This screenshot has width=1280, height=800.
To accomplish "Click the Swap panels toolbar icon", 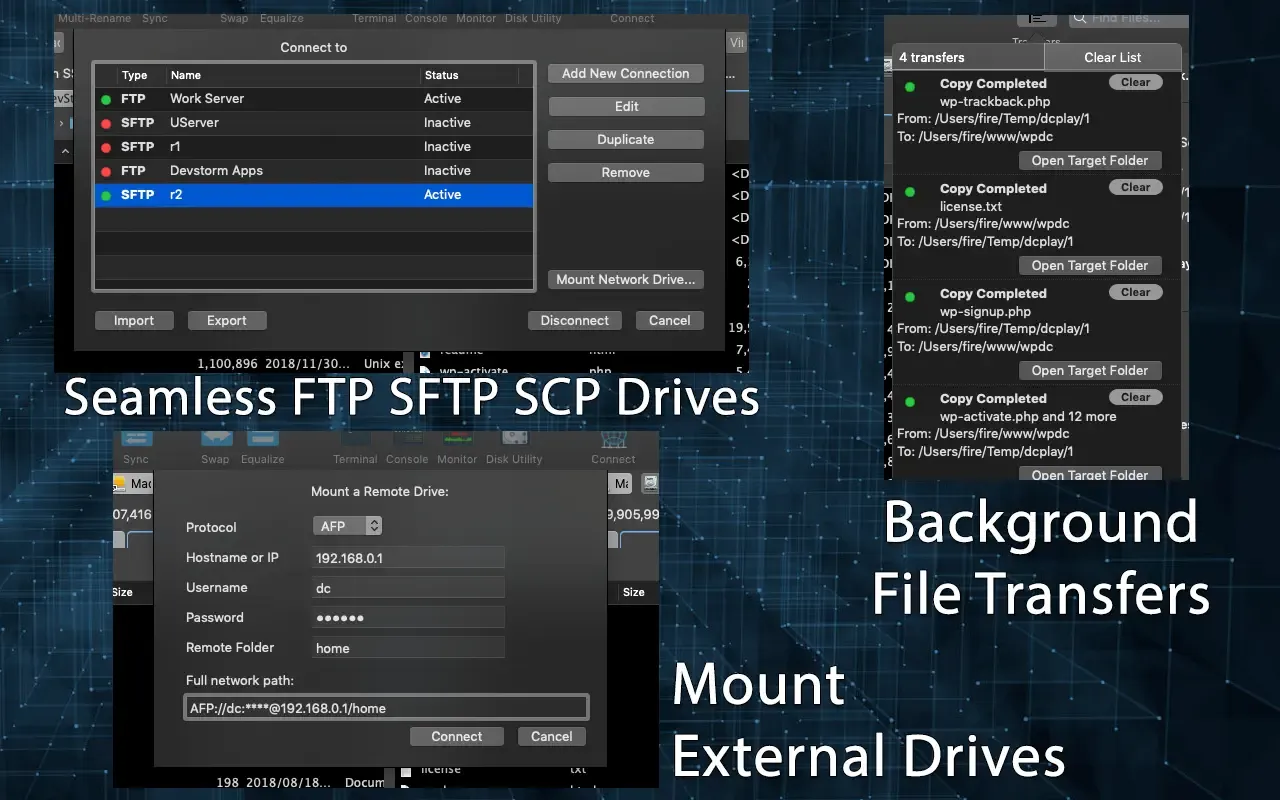I will [x=215, y=440].
